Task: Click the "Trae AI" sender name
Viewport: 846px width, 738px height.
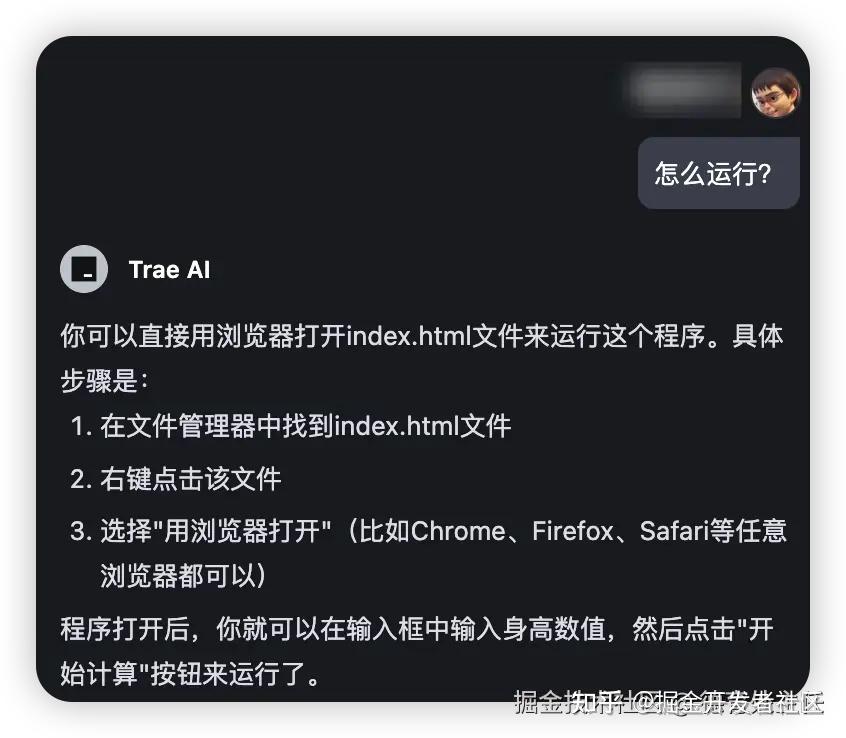Action: tap(169, 269)
